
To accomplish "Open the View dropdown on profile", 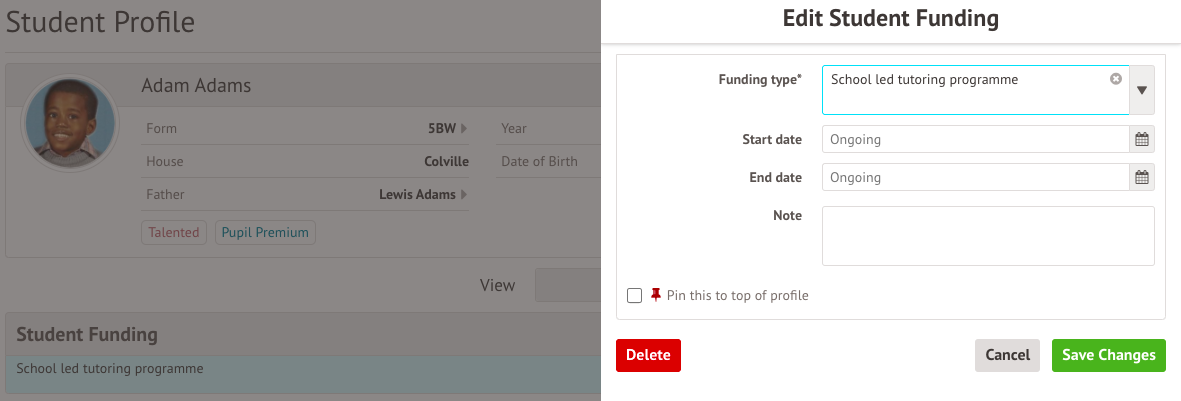I will 567,285.
